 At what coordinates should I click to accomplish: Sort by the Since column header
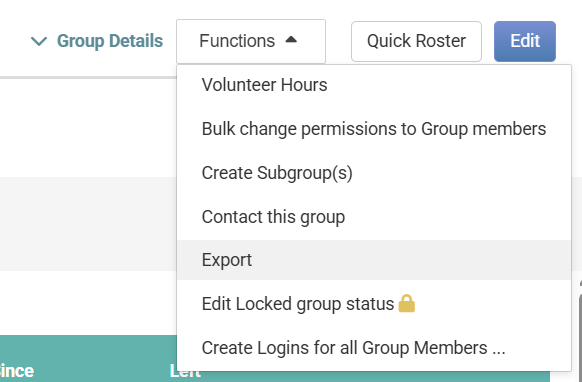(17, 370)
